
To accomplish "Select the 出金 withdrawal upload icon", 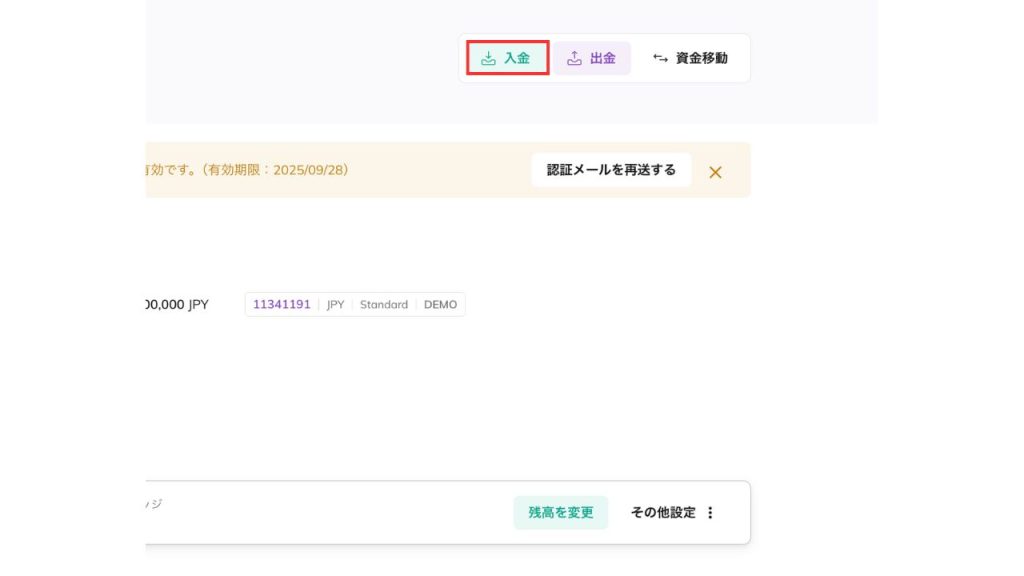I will (574, 58).
